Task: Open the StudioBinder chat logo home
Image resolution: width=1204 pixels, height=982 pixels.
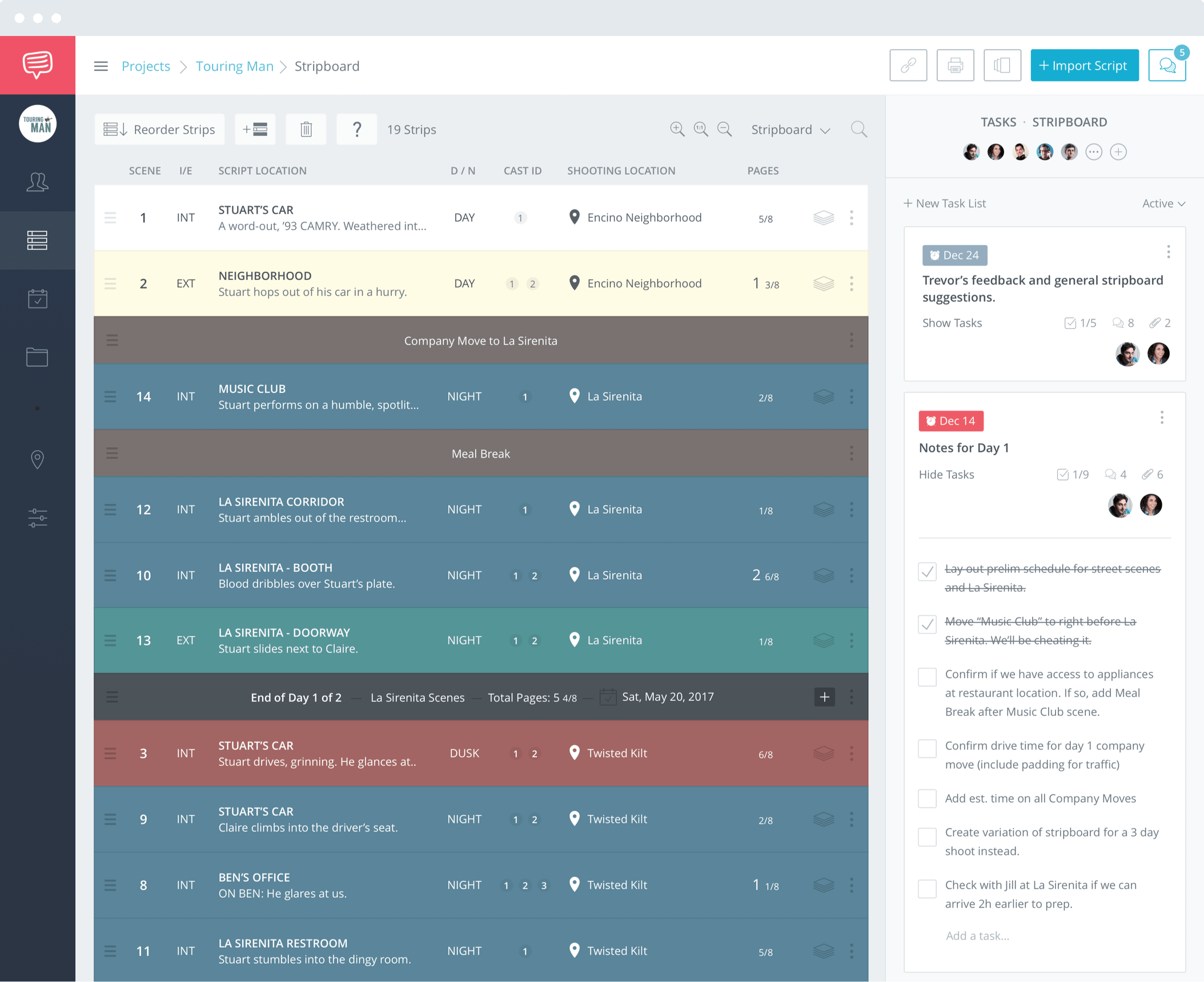Action: (x=38, y=65)
